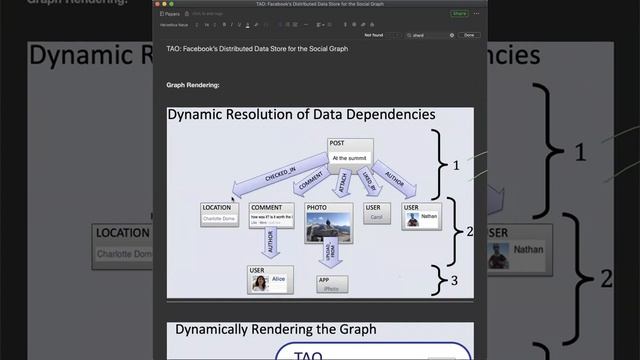Click the previous/next match stepper
Screen dimensions: 640x360
pyautogui.click(x=393, y=36)
